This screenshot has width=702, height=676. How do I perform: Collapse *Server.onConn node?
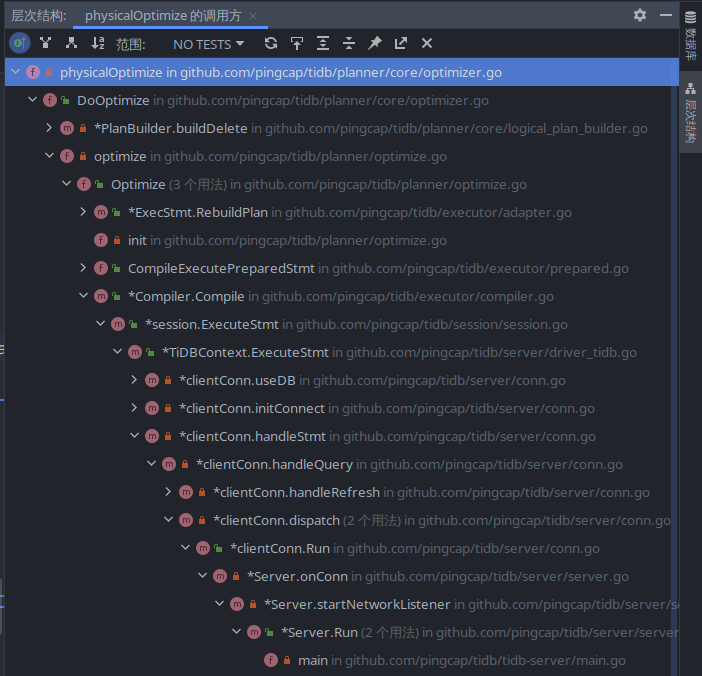point(203,575)
